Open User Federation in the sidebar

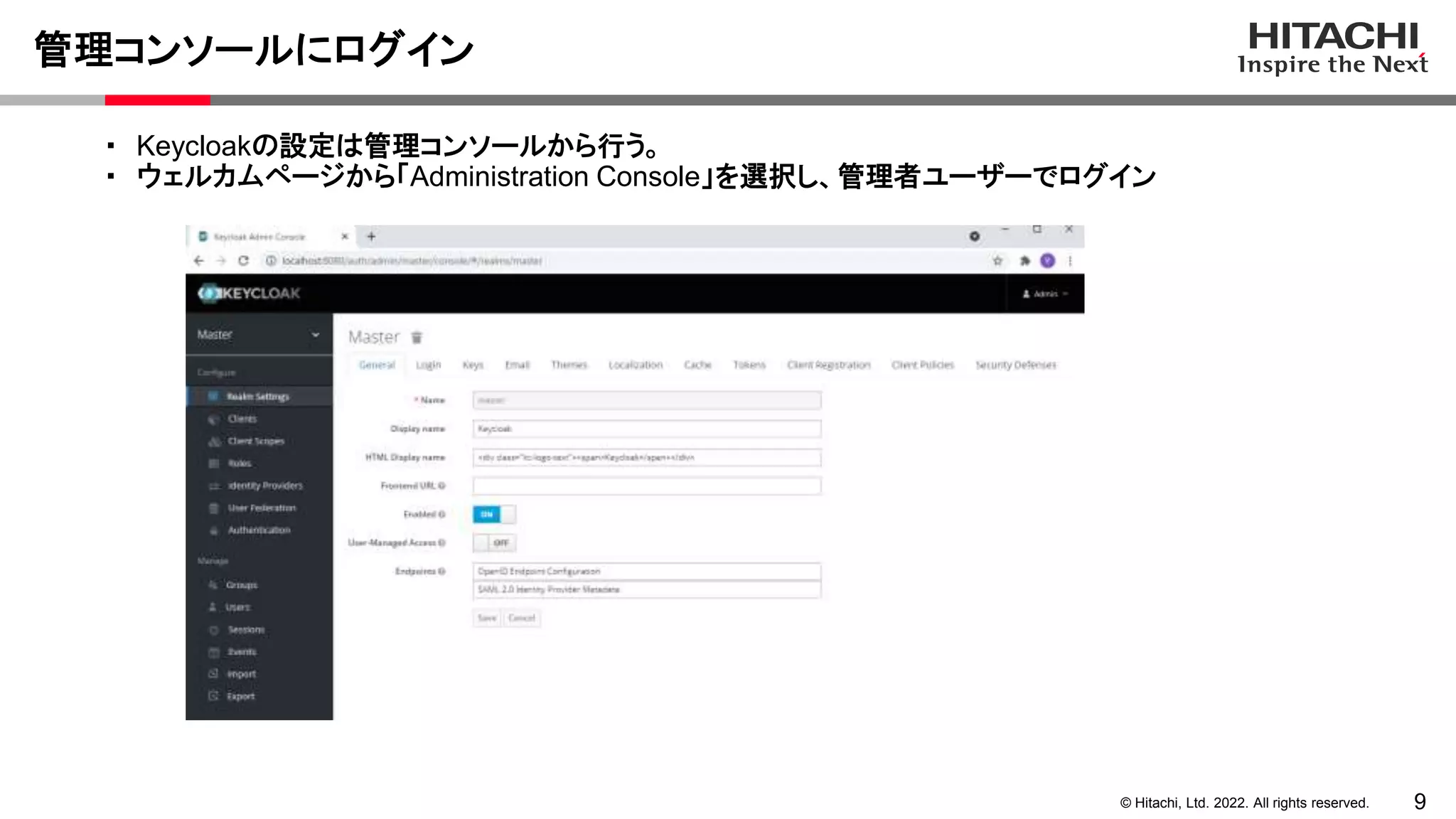pyautogui.click(x=262, y=508)
